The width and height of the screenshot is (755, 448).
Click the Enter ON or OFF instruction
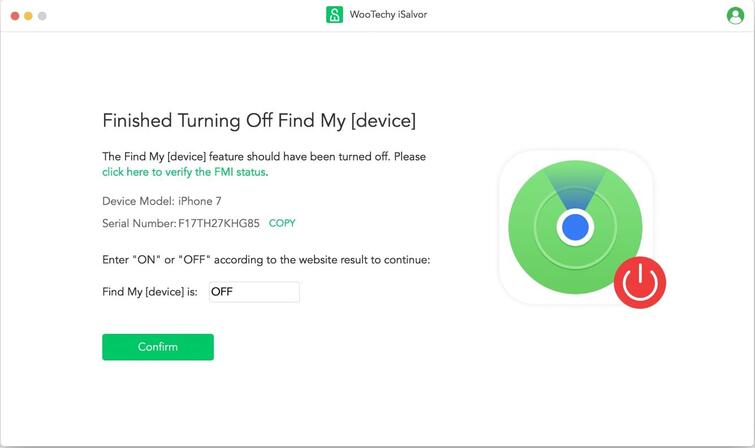pos(266,260)
